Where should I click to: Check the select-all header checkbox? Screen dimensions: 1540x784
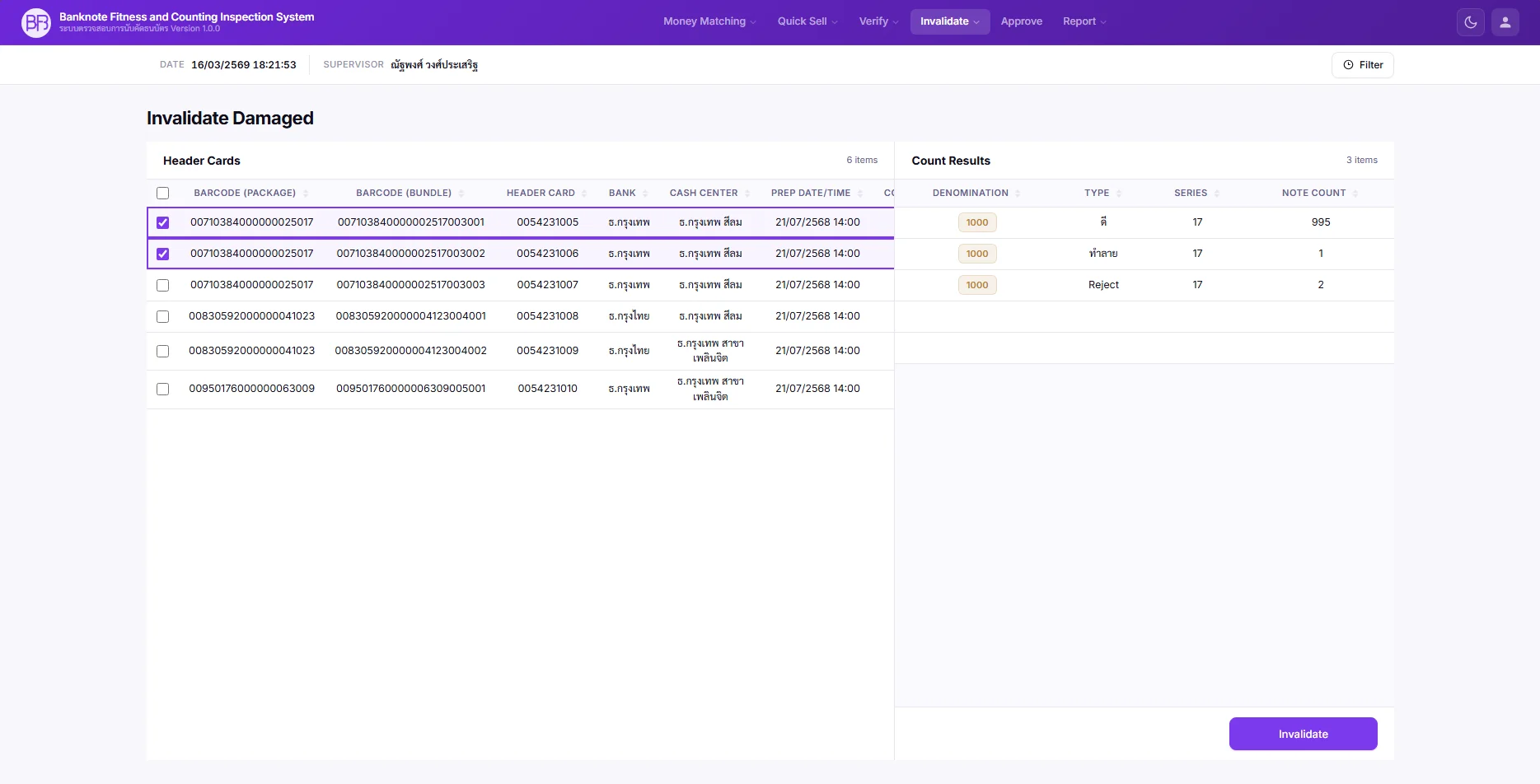point(162,194)
